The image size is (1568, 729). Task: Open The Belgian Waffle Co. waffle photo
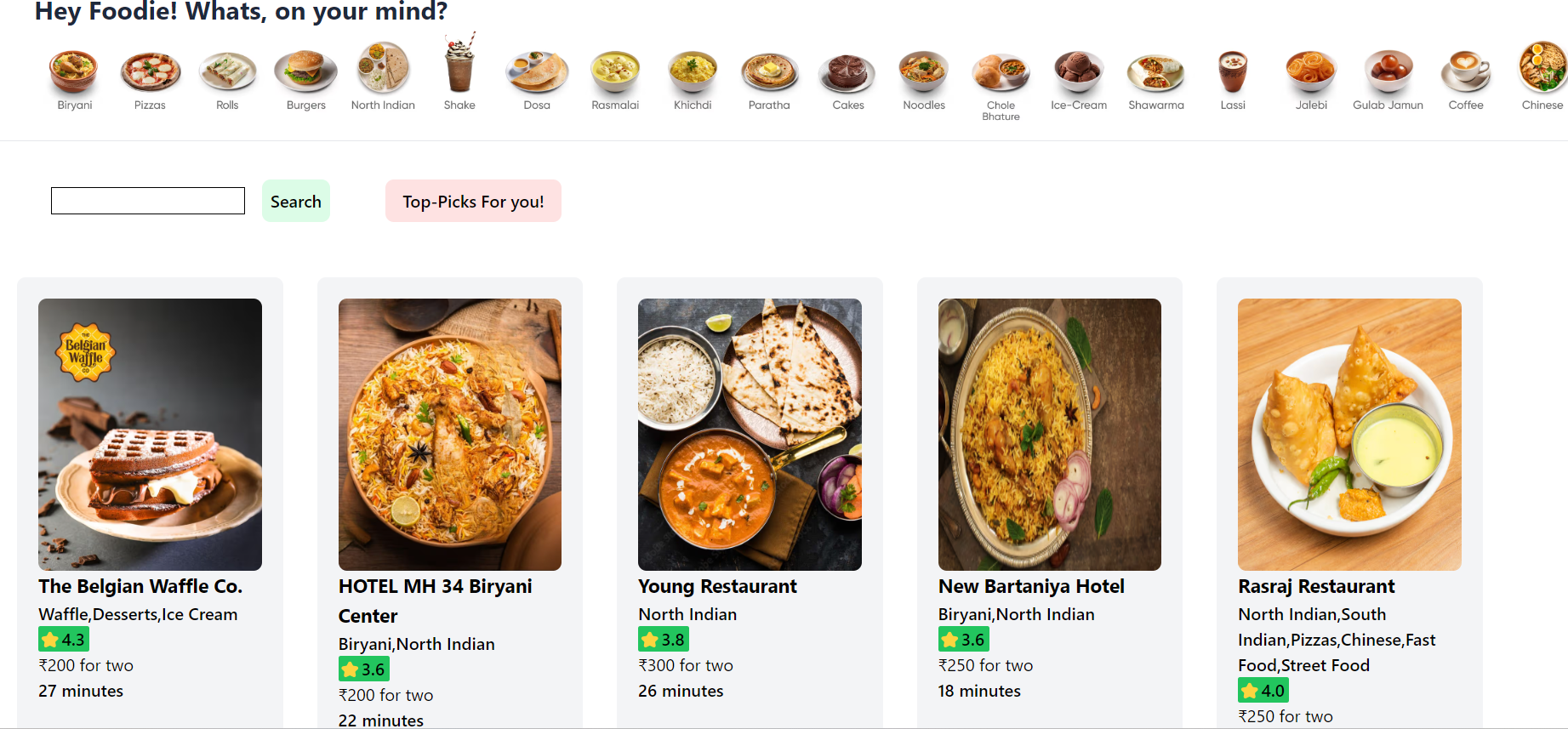150,435
